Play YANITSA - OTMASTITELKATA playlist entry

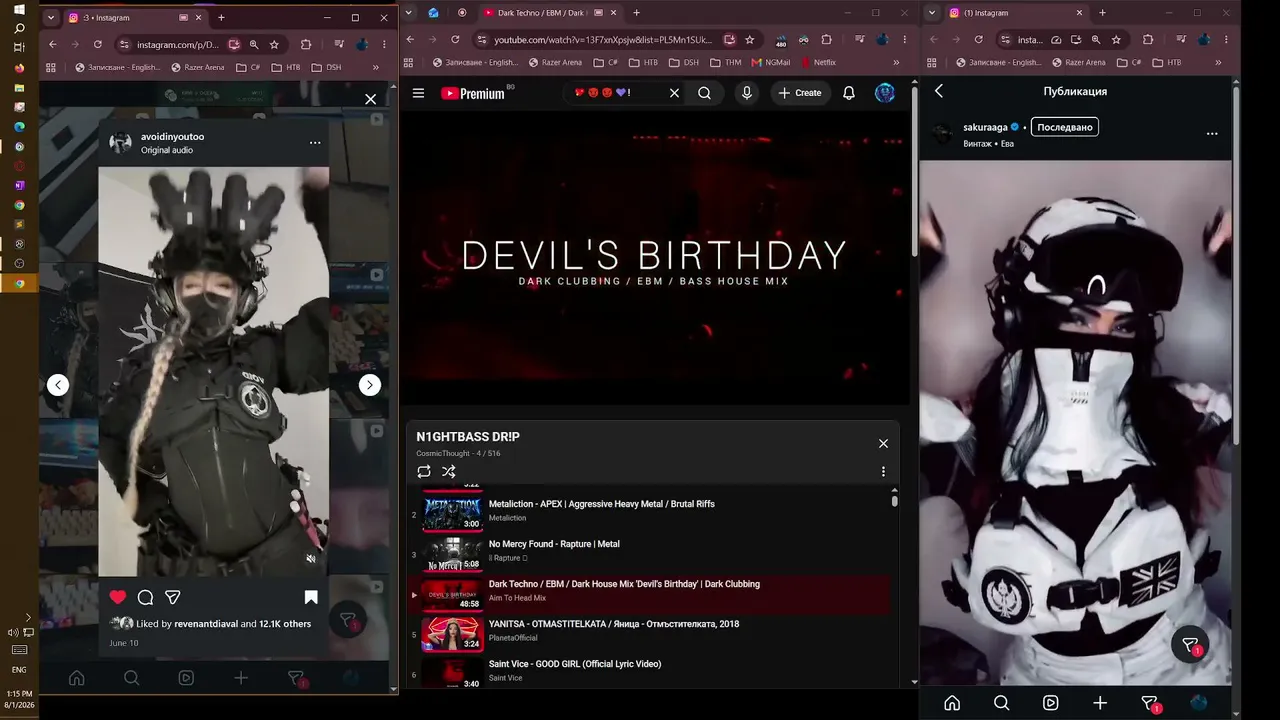pyautogui.click(x=650, y=632)
